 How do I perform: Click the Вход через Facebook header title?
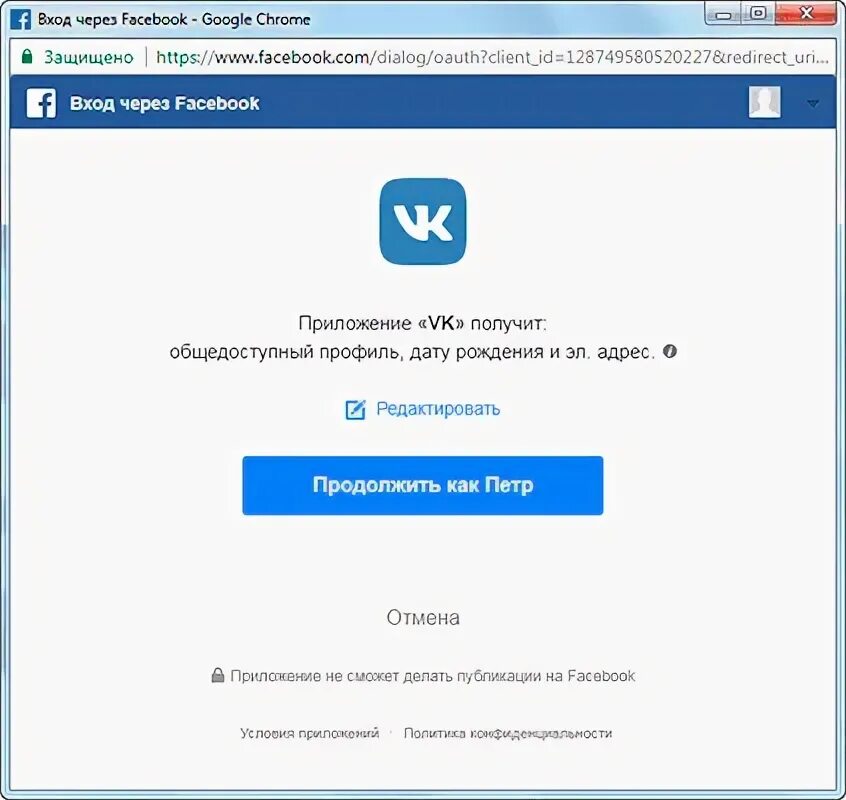(165, 103)
